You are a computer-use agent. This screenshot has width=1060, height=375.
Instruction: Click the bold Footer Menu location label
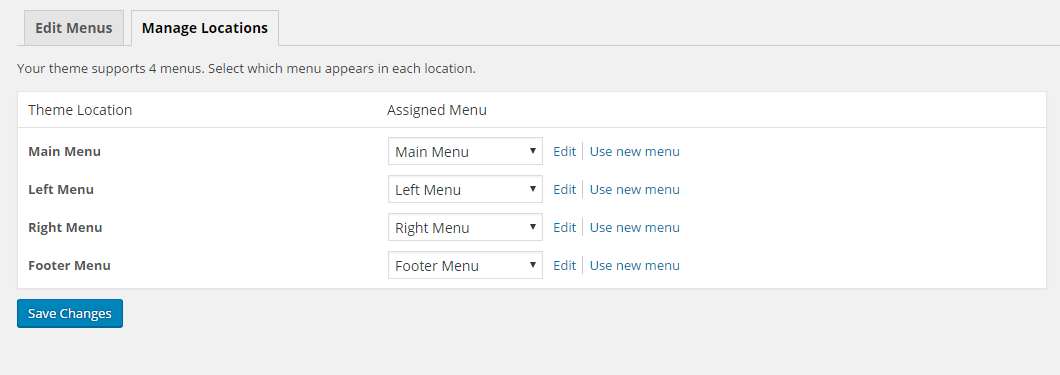click(69, 266)
